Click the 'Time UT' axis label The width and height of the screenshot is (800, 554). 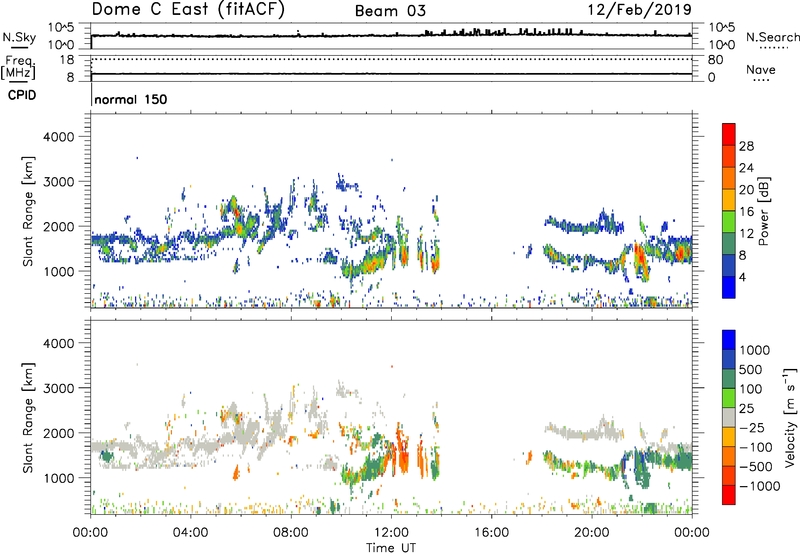click(x=391, y=548)
